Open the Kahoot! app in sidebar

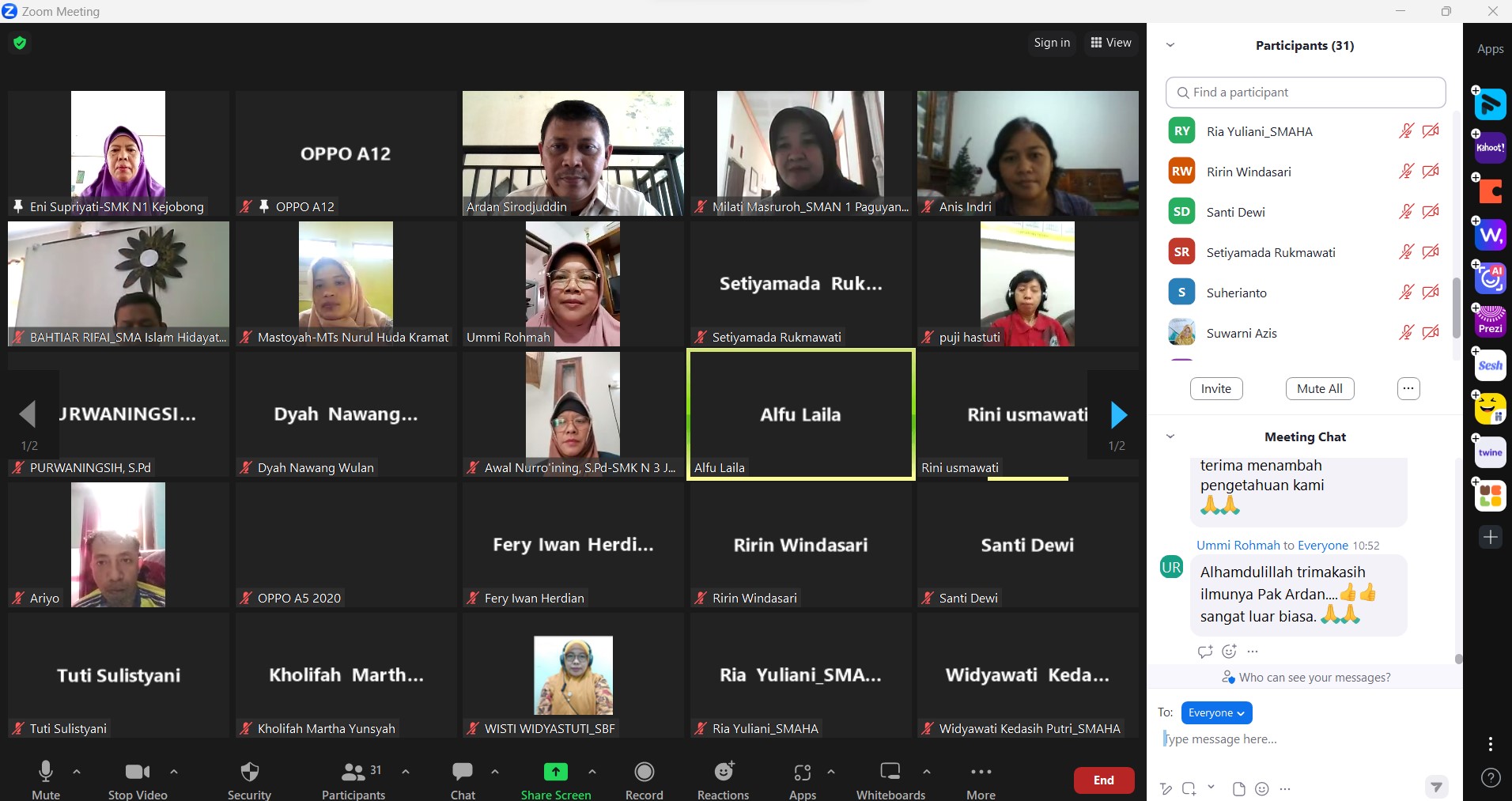pyautogui.click(x=1491, y=148)
